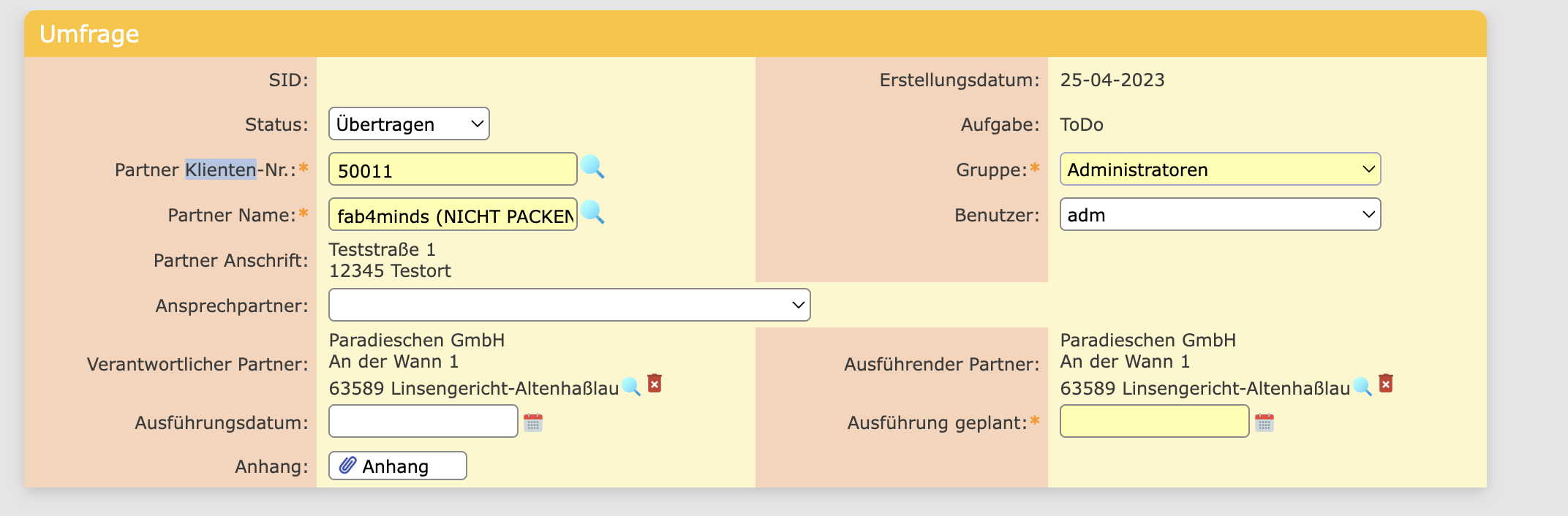Screen dimensions: 1568x516
Task: Expand the Ansprechpartner dropdown
Action: pyautogui.click(x=569, y=305)
